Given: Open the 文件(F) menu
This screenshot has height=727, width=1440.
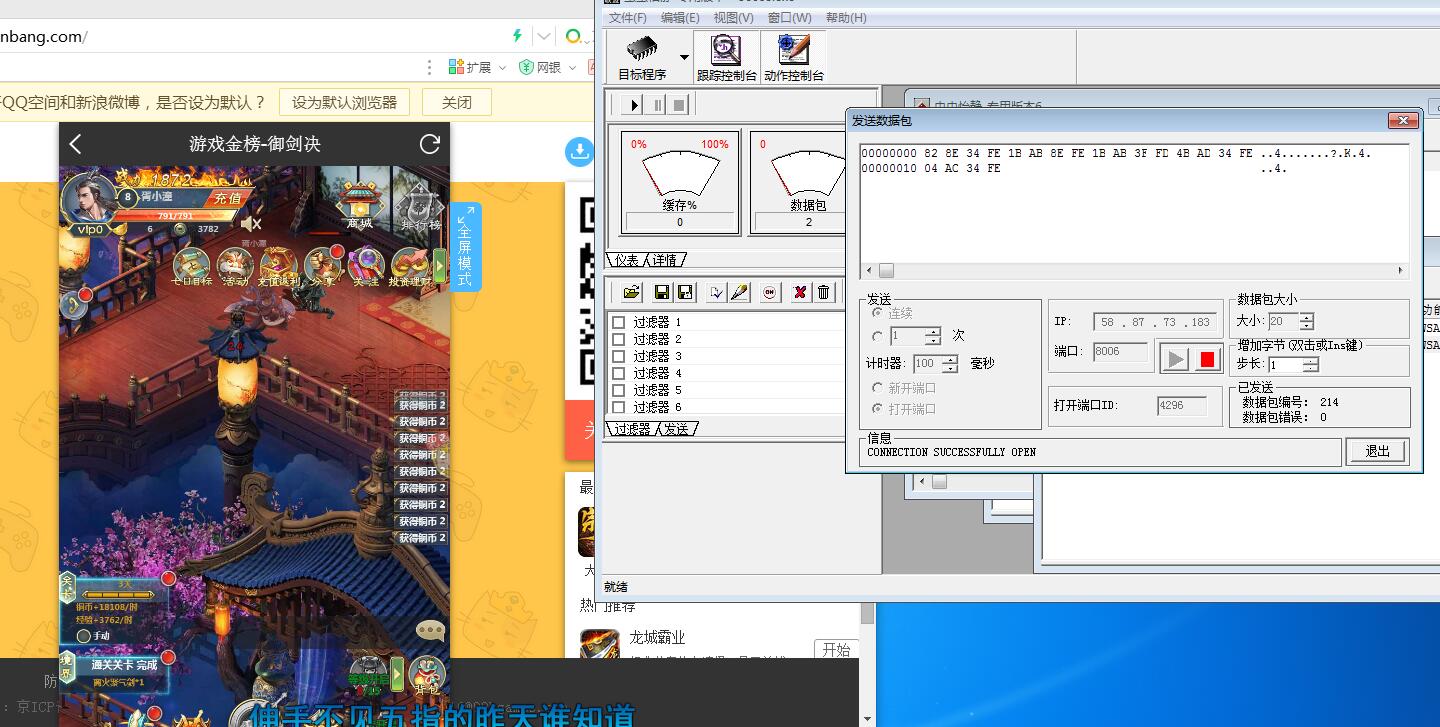Looking at the screenshot, I should [628, 18].
